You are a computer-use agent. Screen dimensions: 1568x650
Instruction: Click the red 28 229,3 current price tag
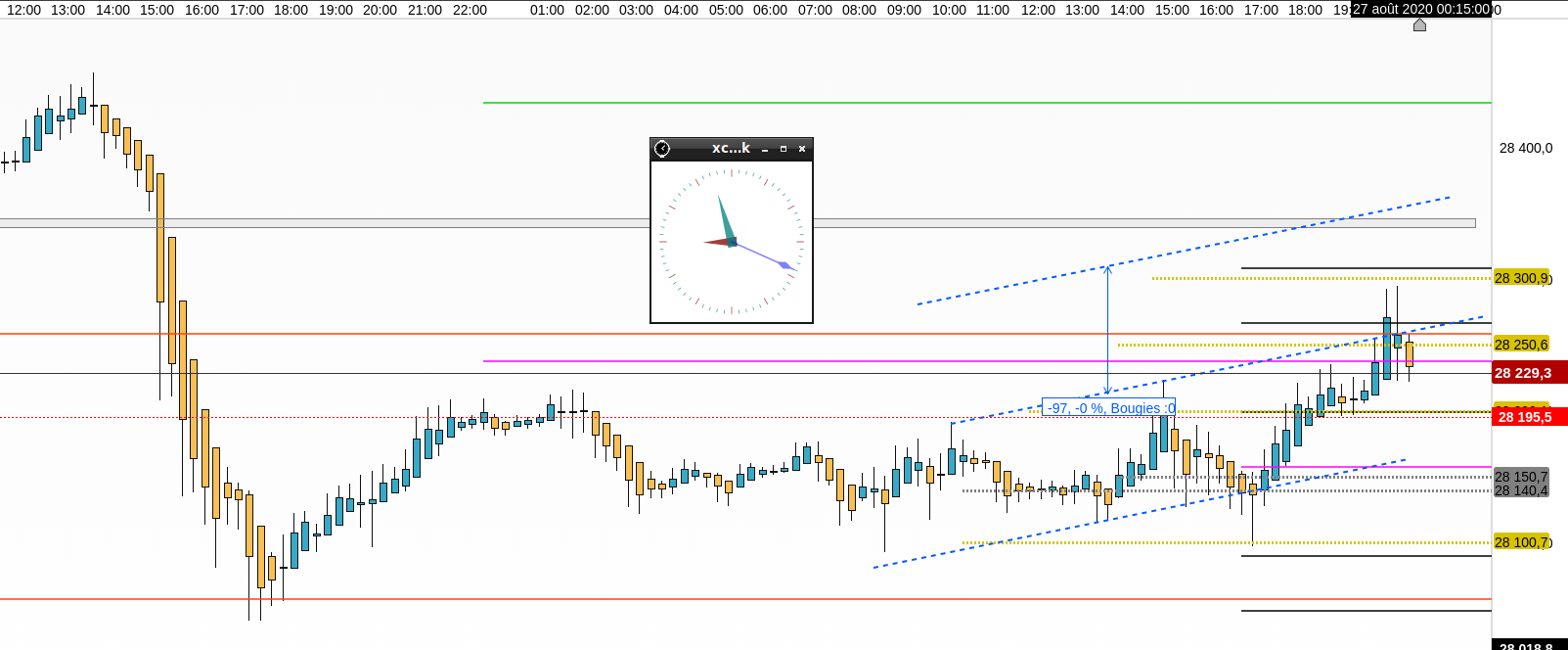pyautogui.click(x=1529, y=373)
